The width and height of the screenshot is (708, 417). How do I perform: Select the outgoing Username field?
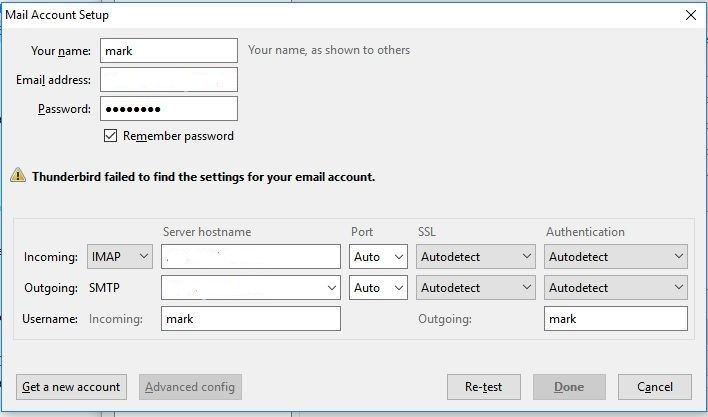pyautogui.click(x=616, y=319)
